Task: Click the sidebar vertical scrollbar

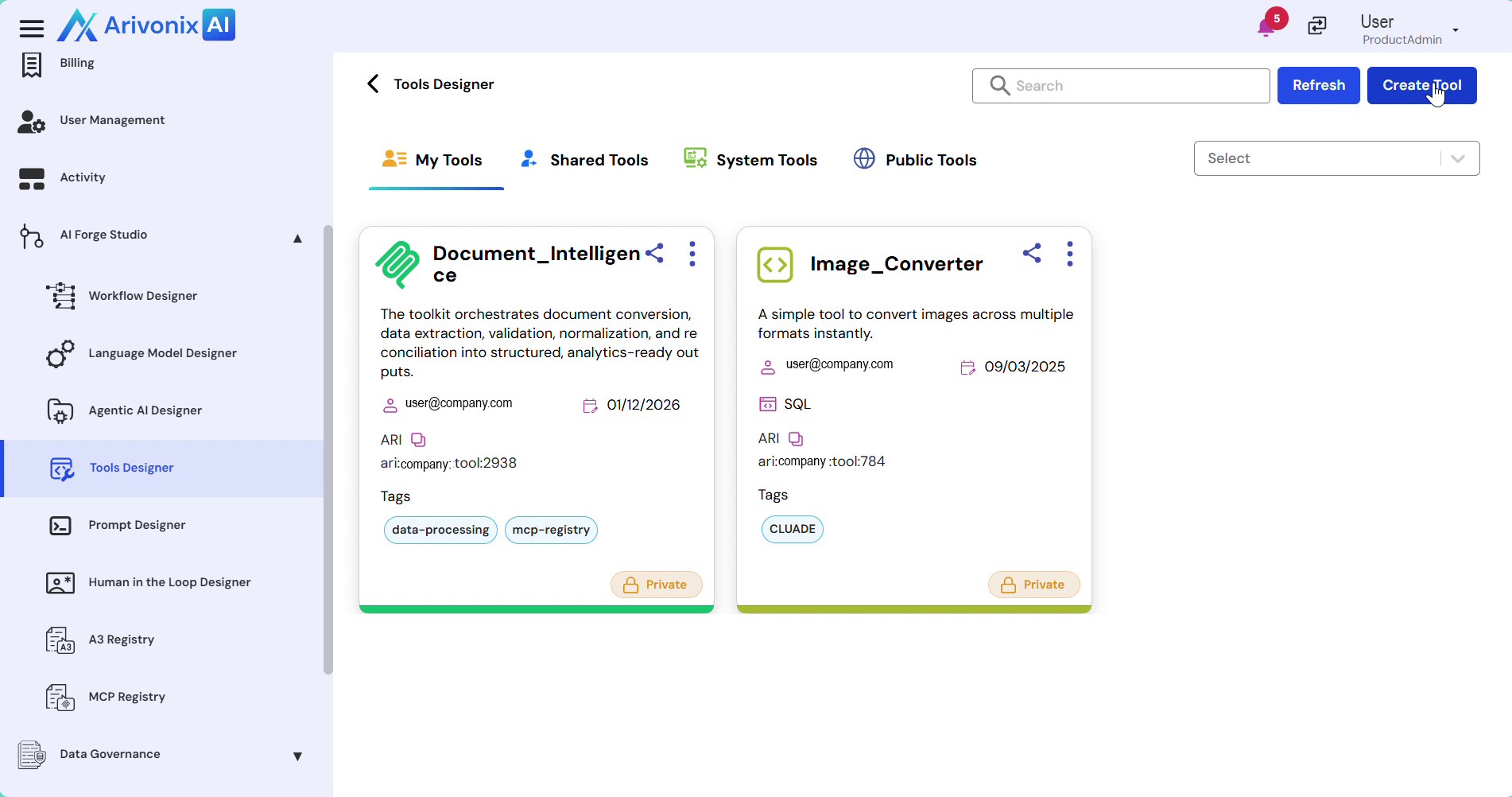Action: pos(328,449)
